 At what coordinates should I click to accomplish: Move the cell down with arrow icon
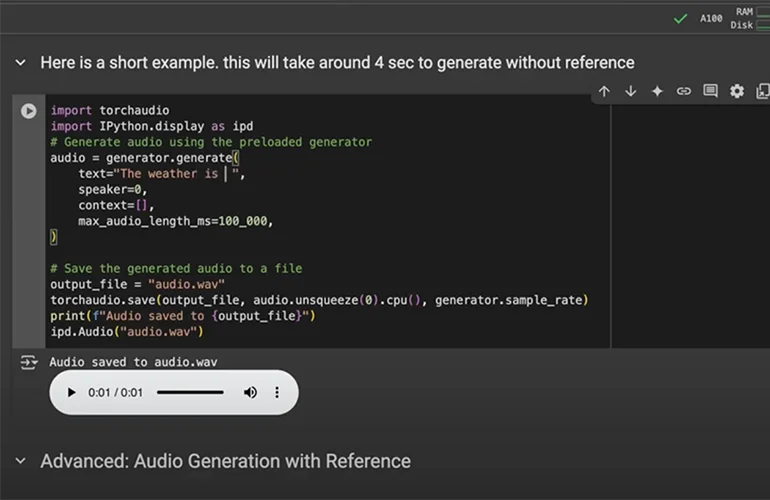[x=631, y=91]
